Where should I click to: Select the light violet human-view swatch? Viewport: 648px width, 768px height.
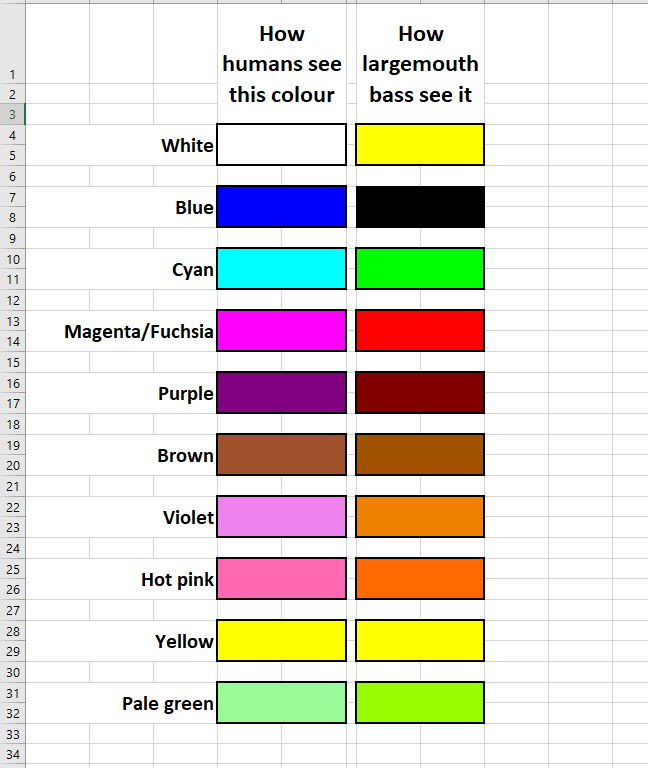pyautogui.click(x=281, y=516)
